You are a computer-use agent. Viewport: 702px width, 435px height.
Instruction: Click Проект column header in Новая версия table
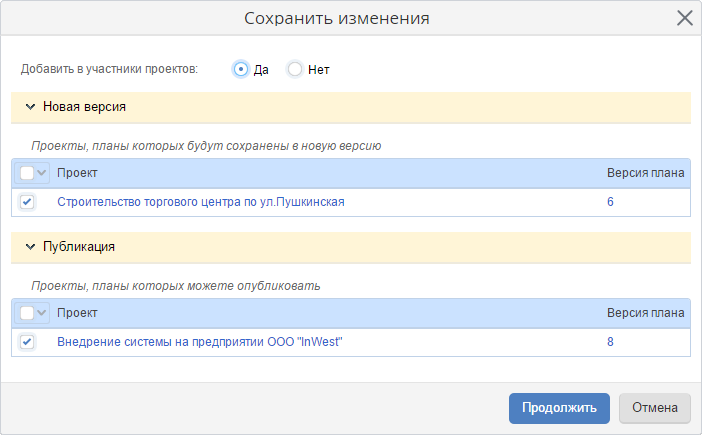tap(77, 173)
